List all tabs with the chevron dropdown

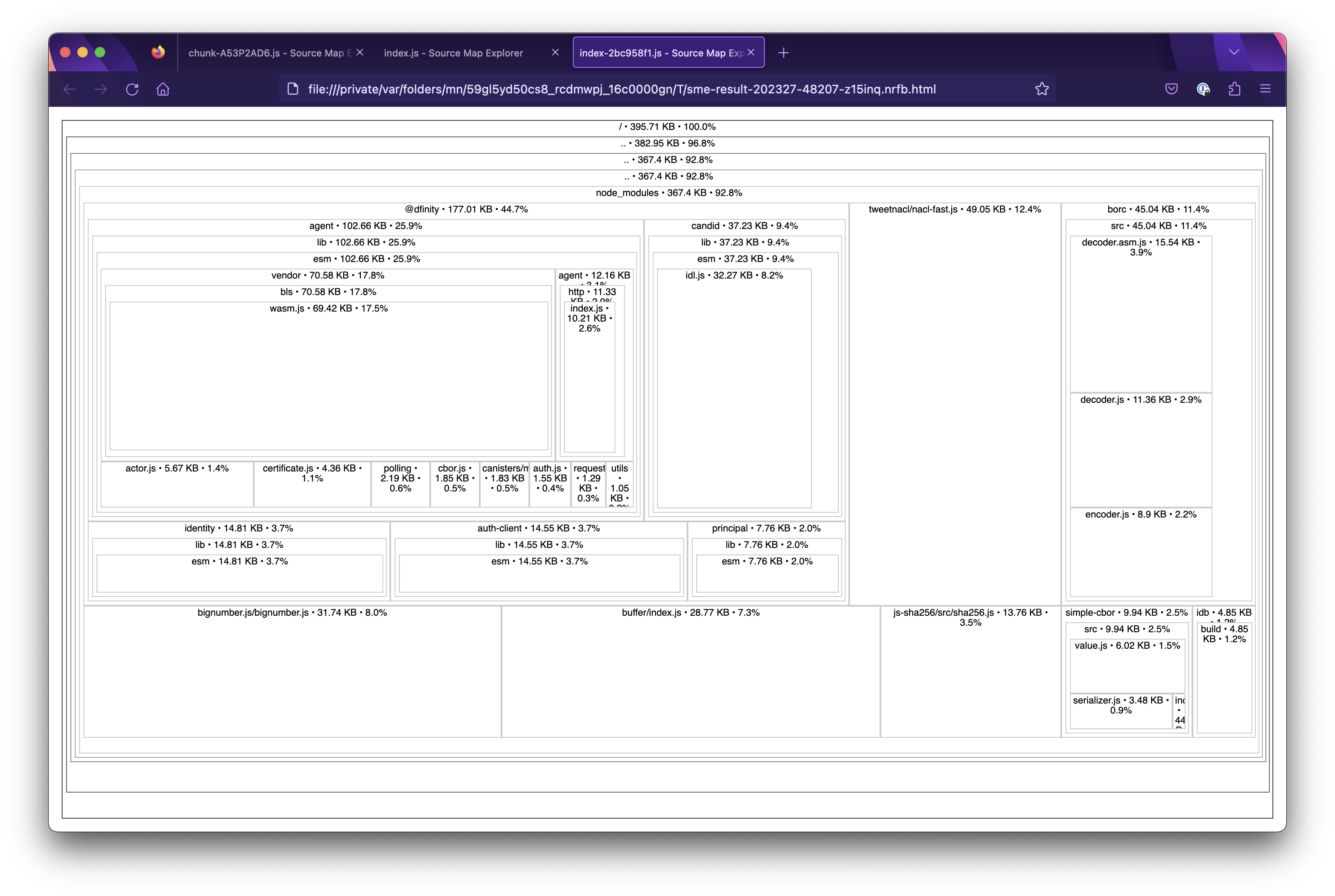pos(1234,52)
